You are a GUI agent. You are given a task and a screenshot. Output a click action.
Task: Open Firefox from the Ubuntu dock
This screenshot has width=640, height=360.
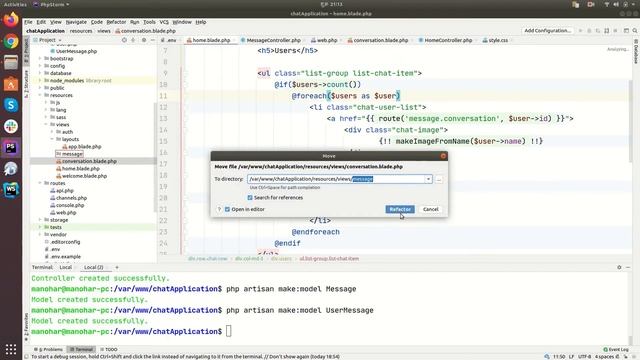11,20
